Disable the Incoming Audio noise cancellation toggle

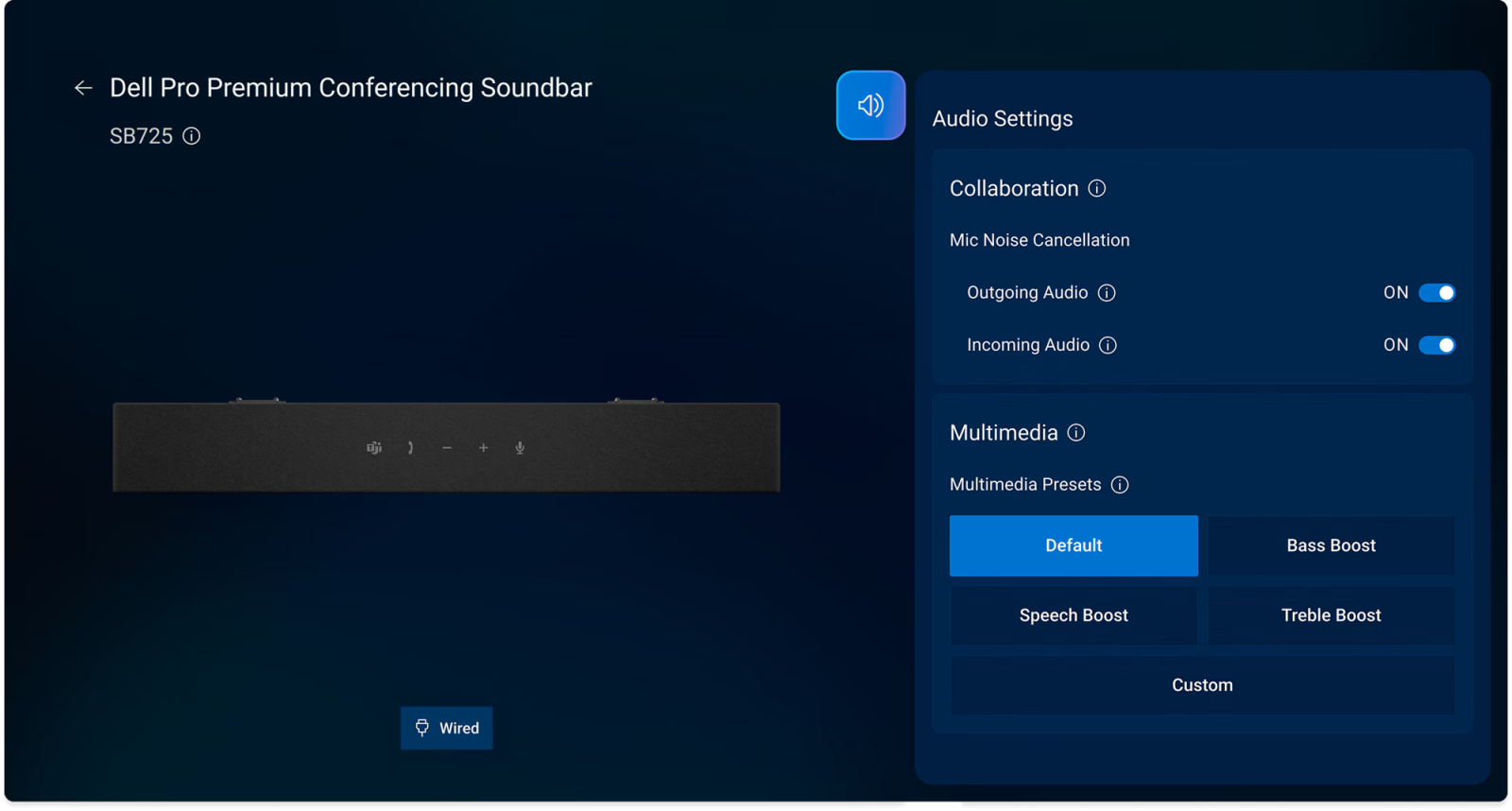[x=1436, y=345]
